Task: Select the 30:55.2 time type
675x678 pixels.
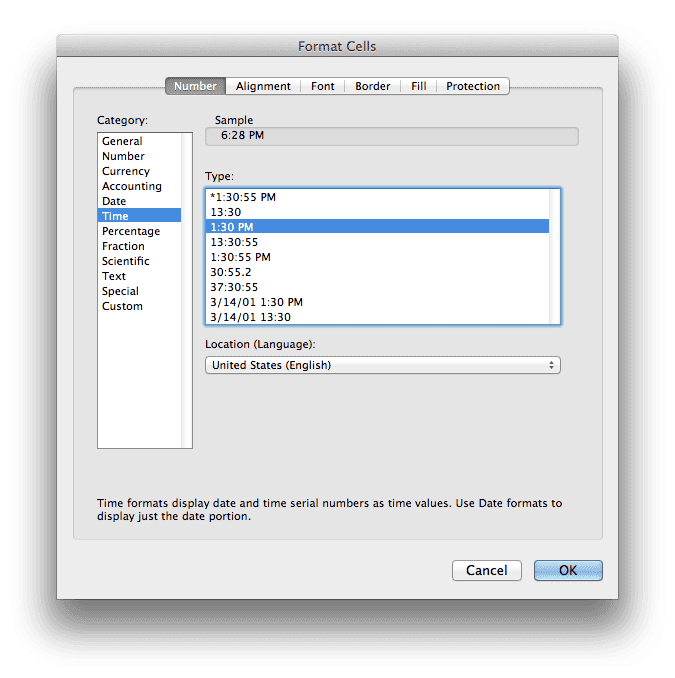Action: click(x=377, y=272)
